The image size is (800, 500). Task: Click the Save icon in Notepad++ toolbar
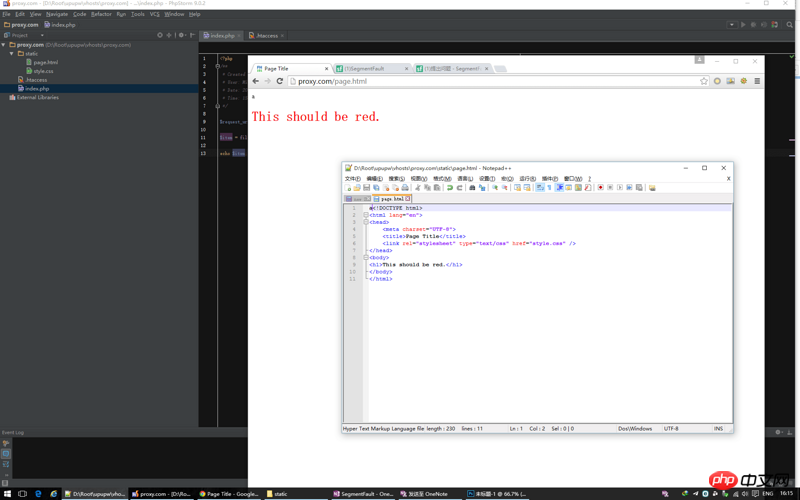(367, 188)
